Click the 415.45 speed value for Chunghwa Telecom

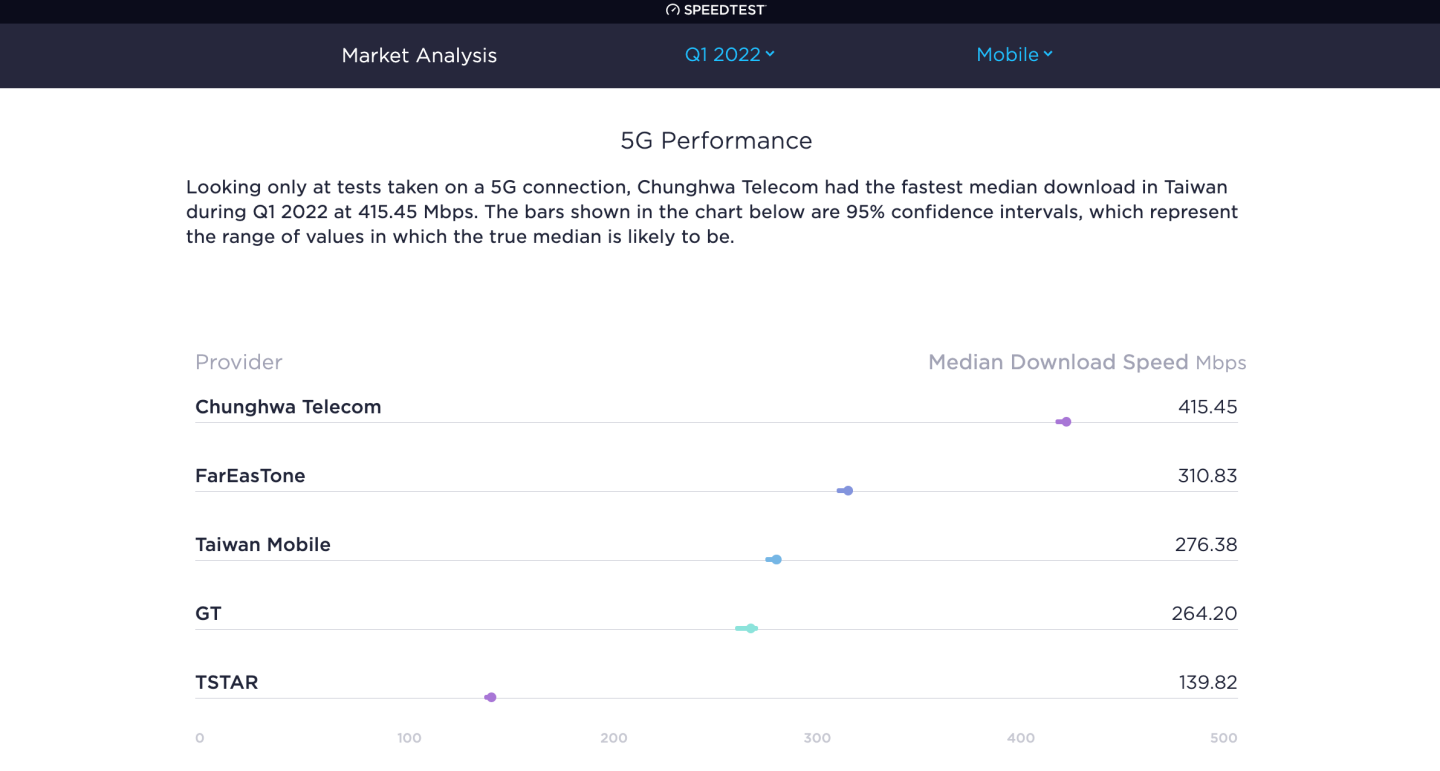(1207, 406)
